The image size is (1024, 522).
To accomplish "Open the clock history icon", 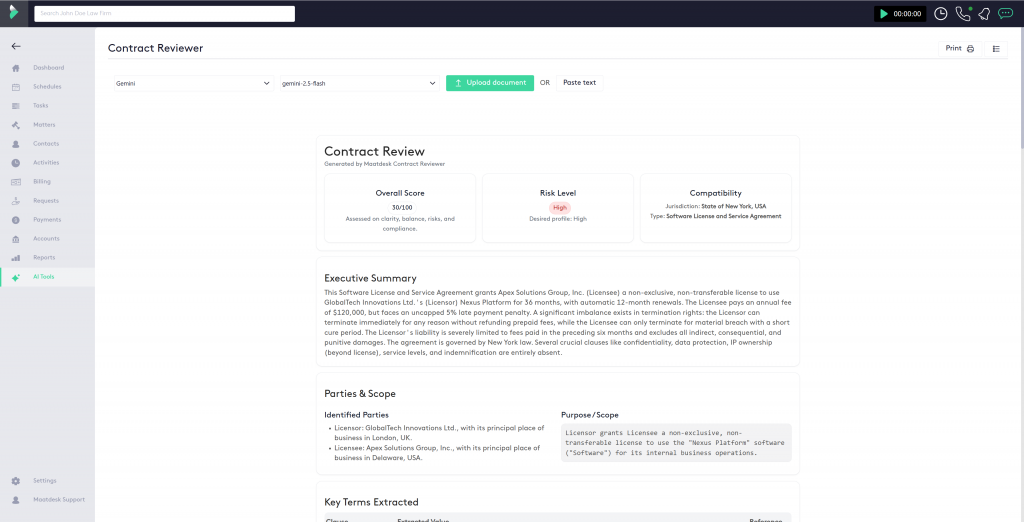I will (x=940, y=14).
